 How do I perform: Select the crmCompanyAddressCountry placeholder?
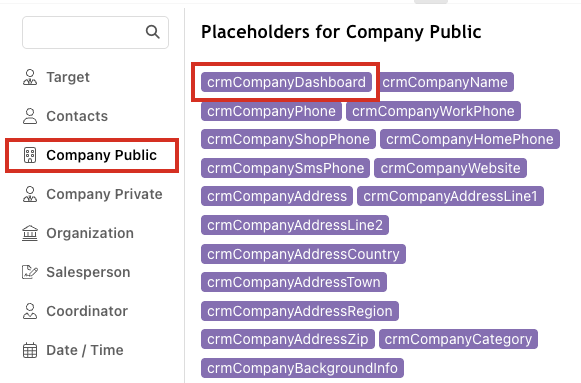[x=303, y=254]
